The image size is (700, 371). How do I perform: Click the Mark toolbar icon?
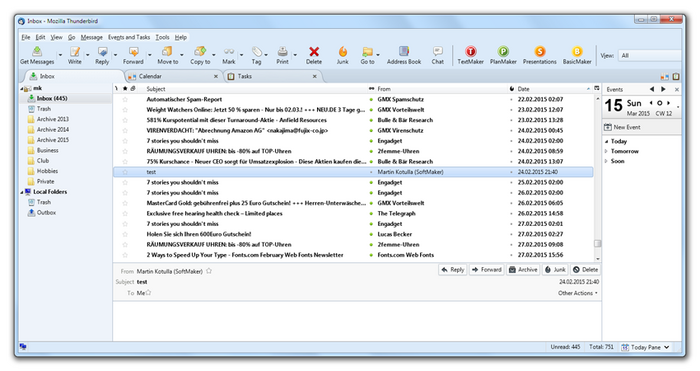tap(229, 51)
